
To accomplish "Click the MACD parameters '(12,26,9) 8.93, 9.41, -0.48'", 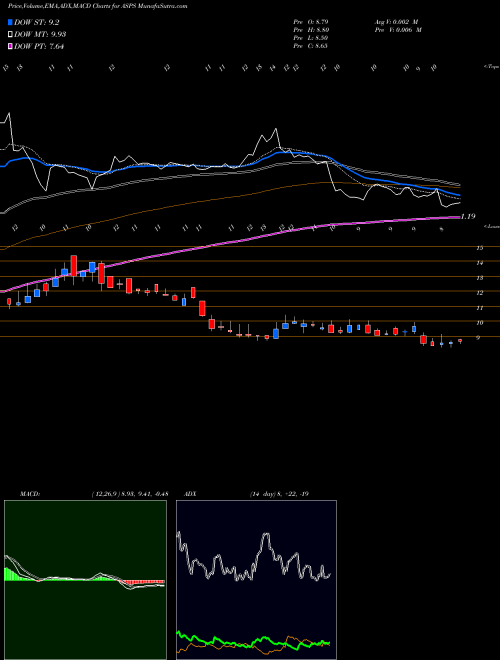I will coord(130,494).
